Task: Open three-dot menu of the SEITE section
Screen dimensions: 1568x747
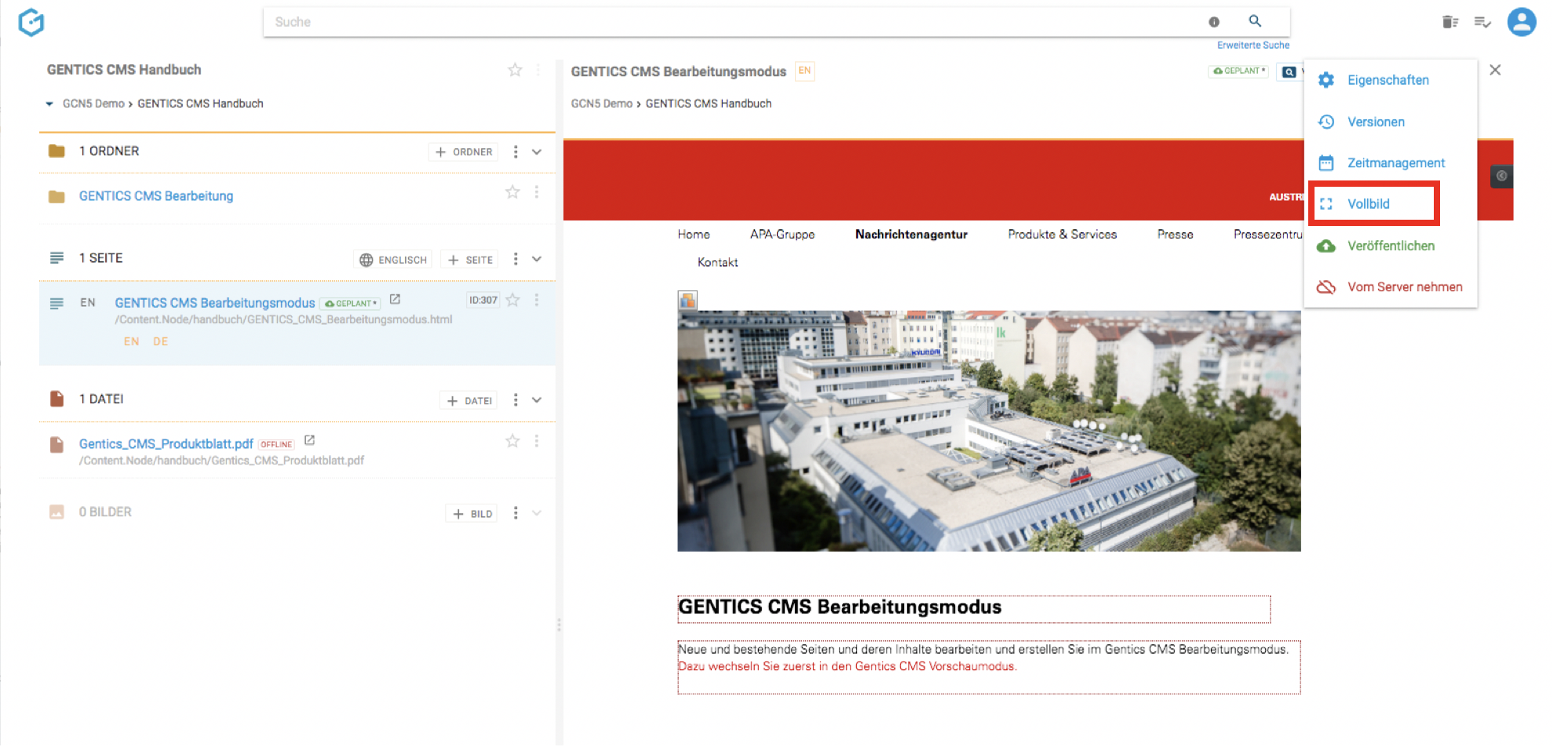Action: coord(516,259)
